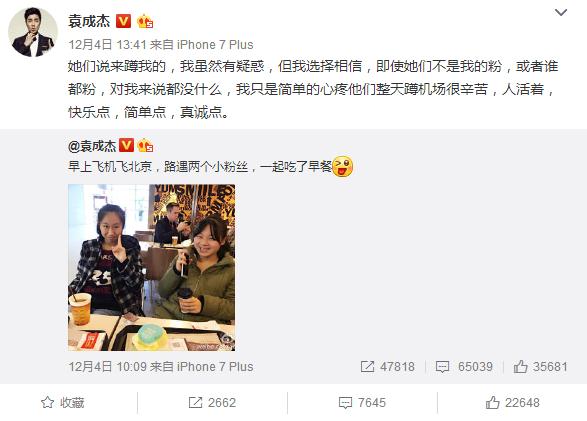The image size is (587, 421).
Task: Open comments with count 7645
Action: pos(362,403)
